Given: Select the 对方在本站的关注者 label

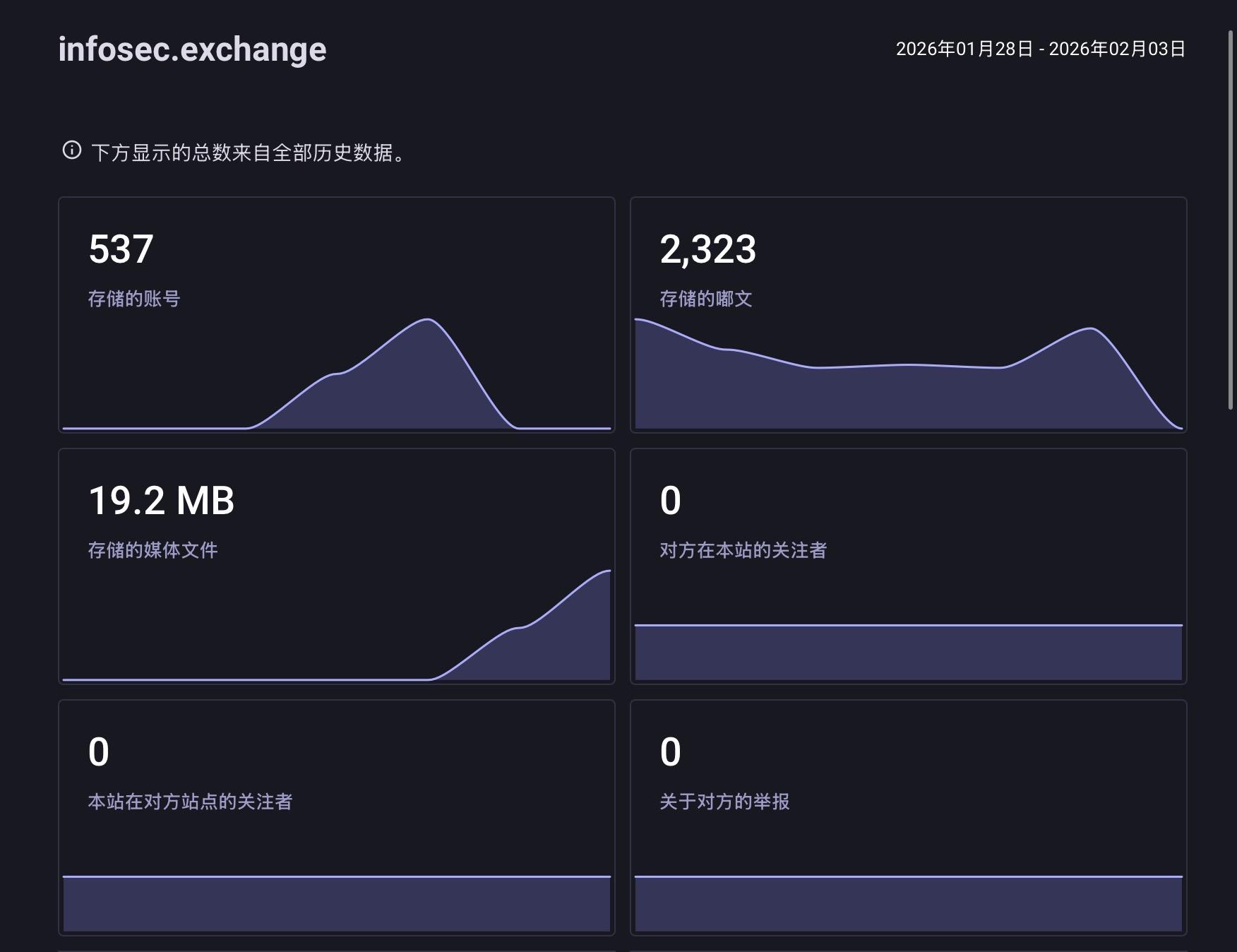Looking at the screenshot, I should coord(743,550).
